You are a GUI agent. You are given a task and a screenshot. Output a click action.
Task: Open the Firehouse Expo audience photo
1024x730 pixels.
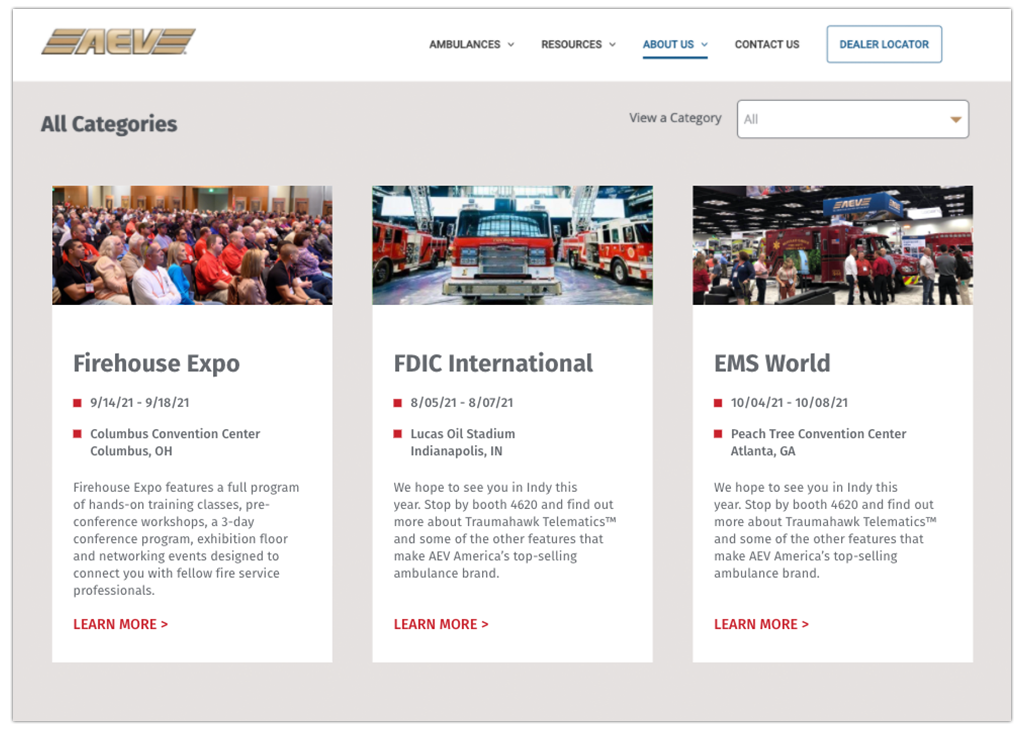click(x=192, y=245)
